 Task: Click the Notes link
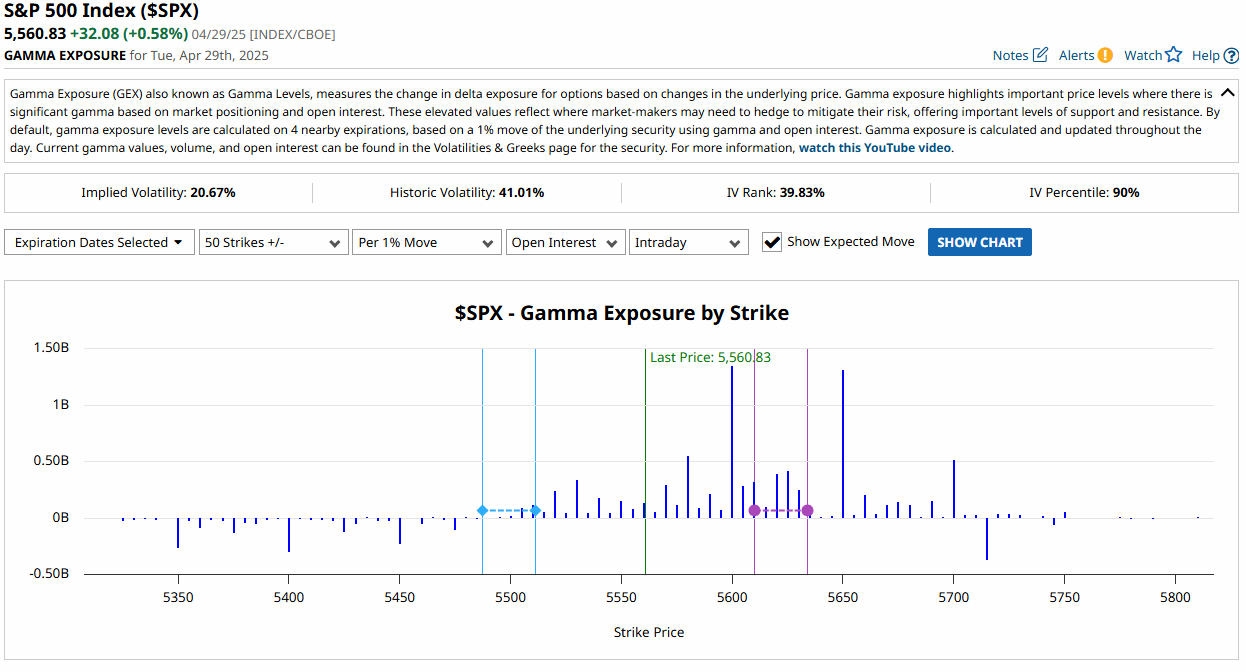tap(1011, 55)
